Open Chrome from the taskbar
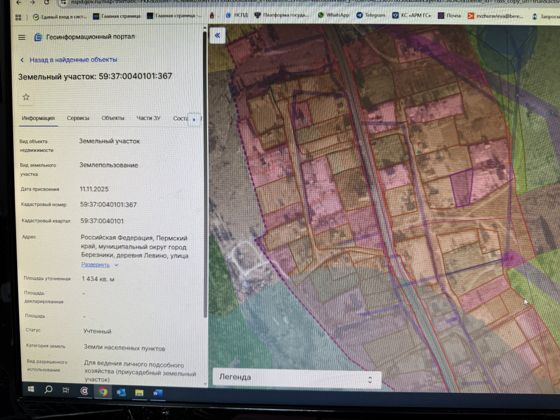 click(x=103, y=392)
